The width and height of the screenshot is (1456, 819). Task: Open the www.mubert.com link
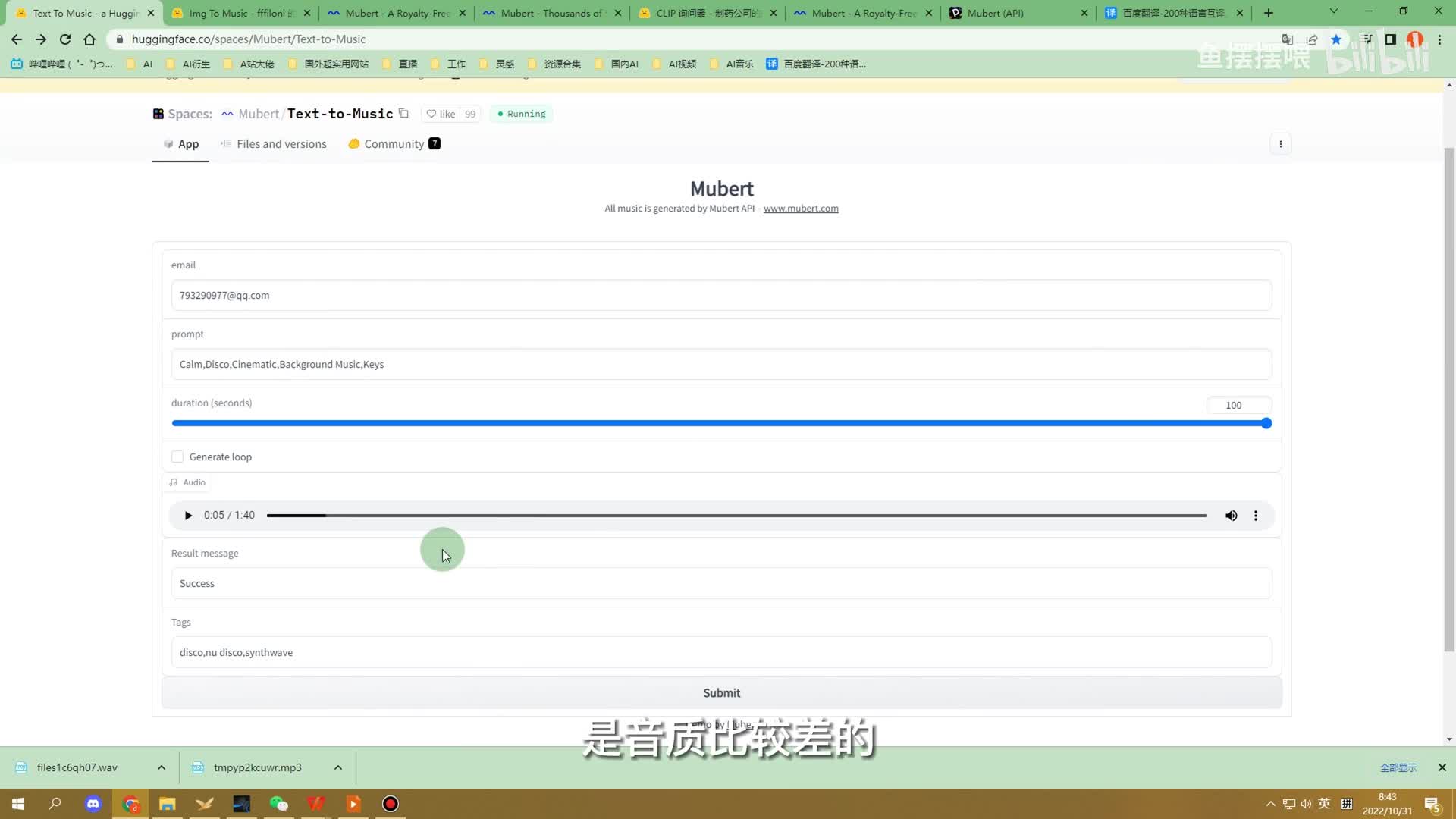[801, 209]
